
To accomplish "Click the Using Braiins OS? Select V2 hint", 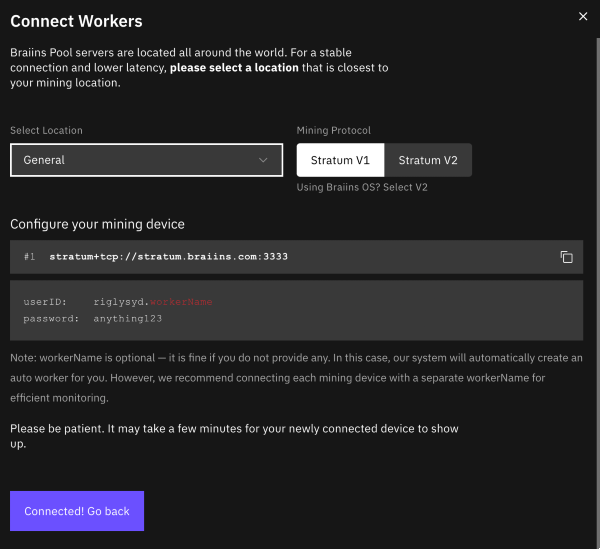I will pos(362,187).
